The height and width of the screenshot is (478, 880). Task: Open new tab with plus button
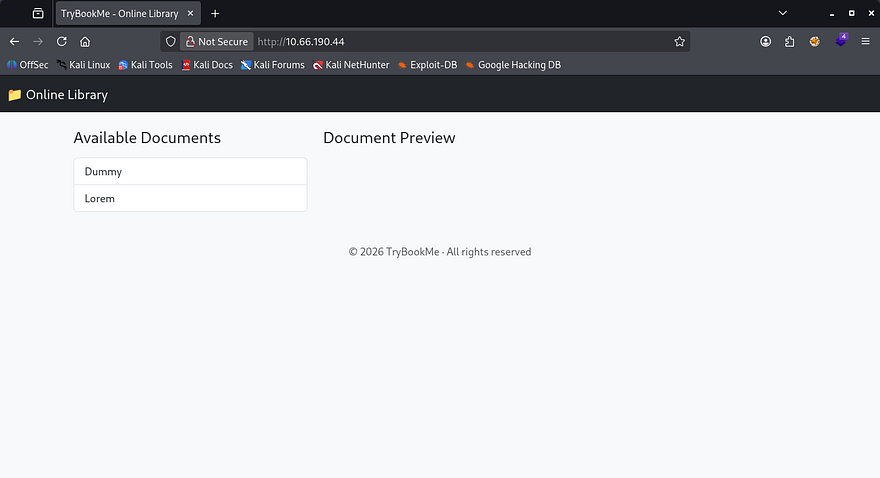coord(215,14)
